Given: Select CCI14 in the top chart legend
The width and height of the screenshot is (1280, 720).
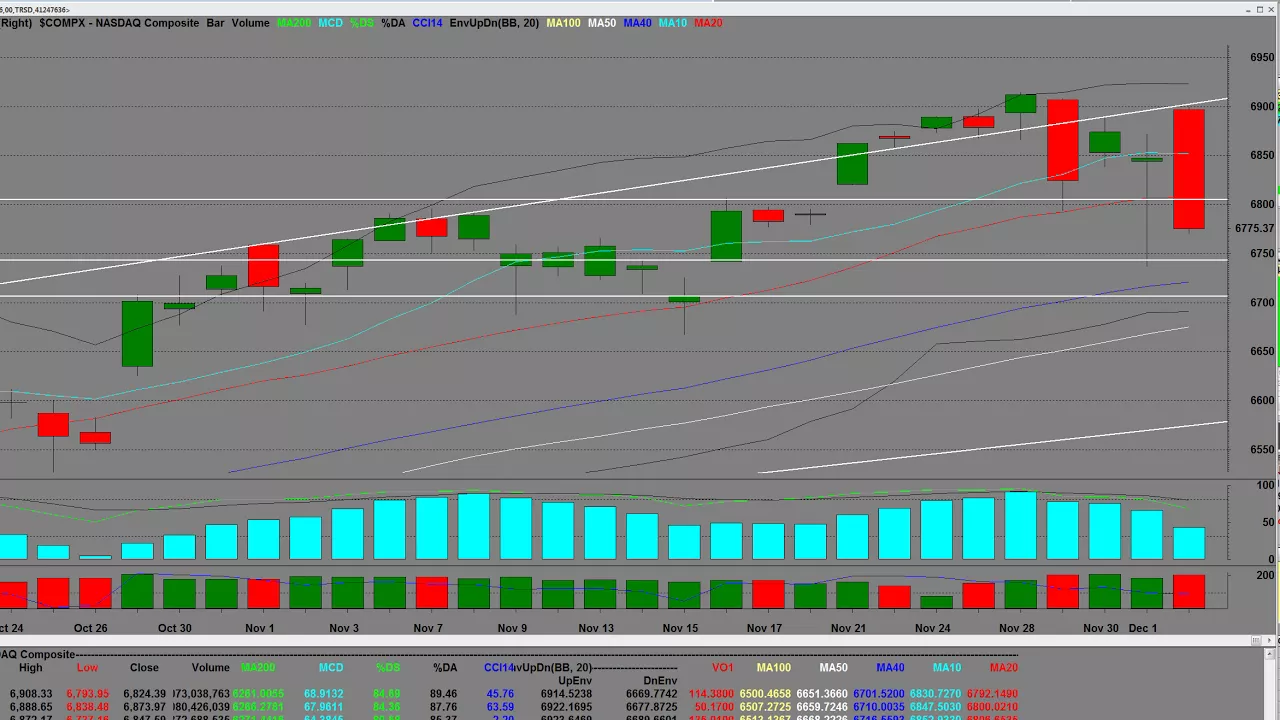Looking at the screenshot, I should pos(427,23).
